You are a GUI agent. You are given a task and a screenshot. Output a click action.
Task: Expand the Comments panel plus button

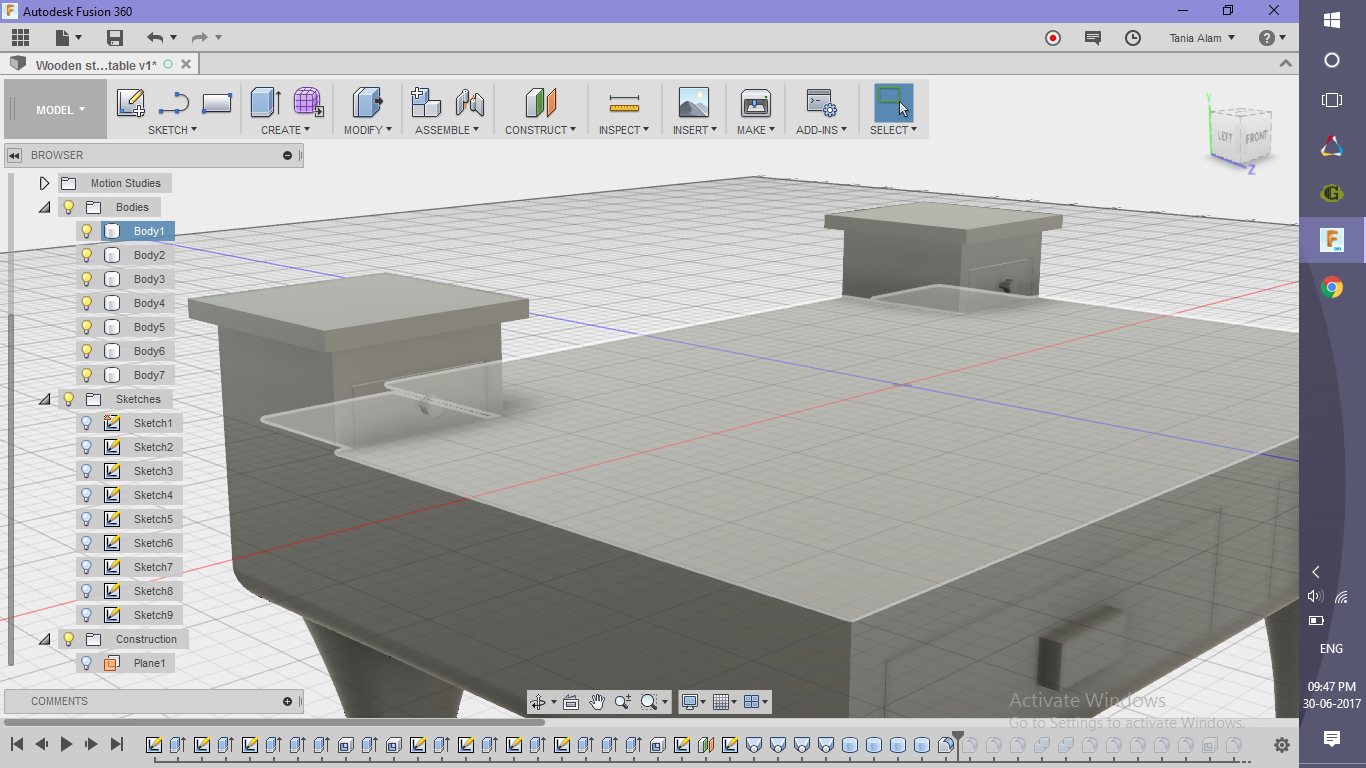click(288, 701)
